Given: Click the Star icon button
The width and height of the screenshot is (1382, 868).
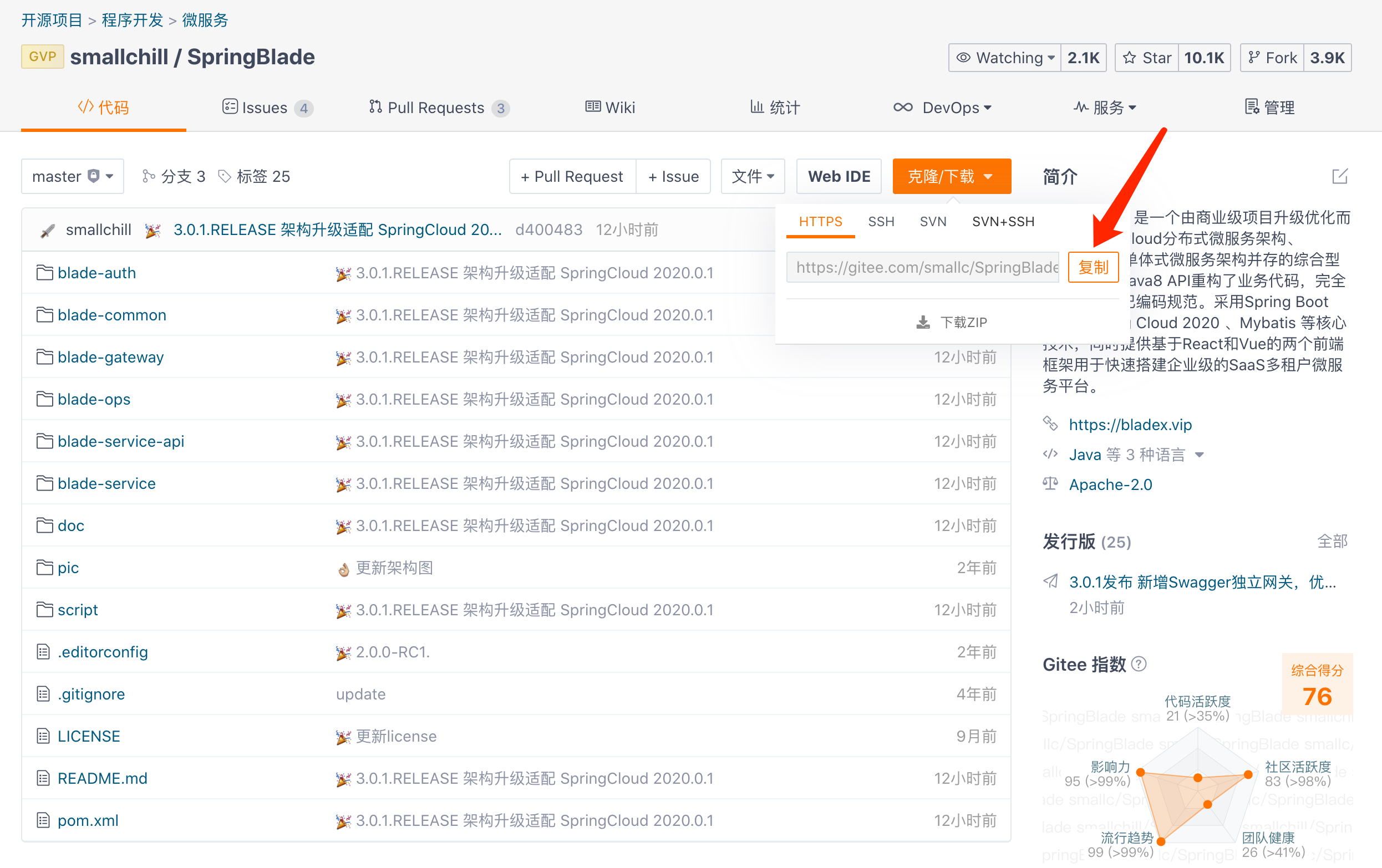Looking at the screenshot, I should [x=1147, y=58].
